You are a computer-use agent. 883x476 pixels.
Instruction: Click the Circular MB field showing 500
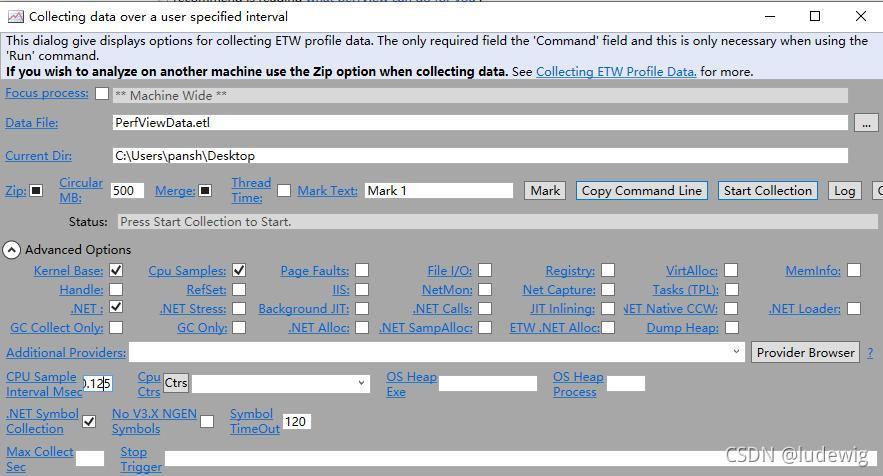(127, 190)
